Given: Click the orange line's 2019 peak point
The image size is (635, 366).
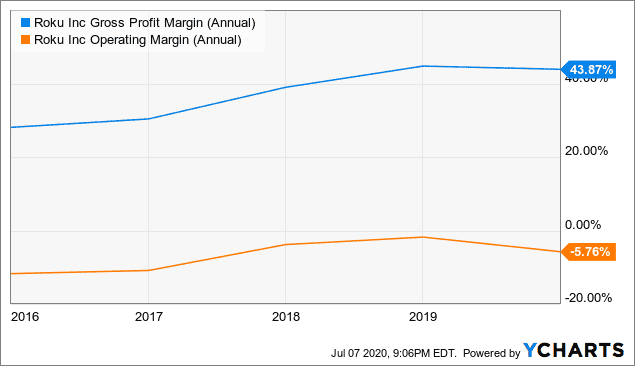Looking at the screenshot, I should click(423, 237).
